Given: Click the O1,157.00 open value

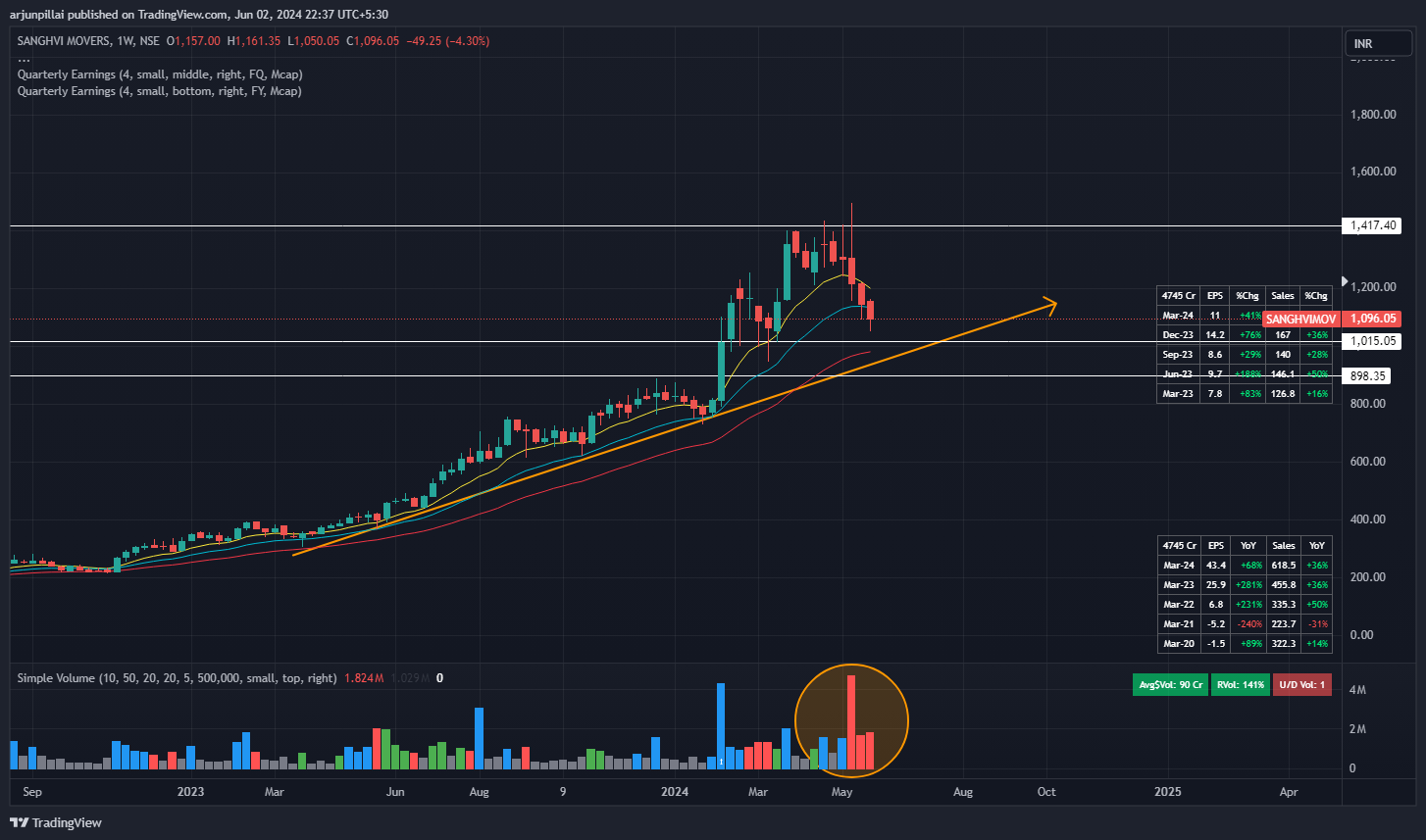Looking at the screenshot, I should point(194,41).
